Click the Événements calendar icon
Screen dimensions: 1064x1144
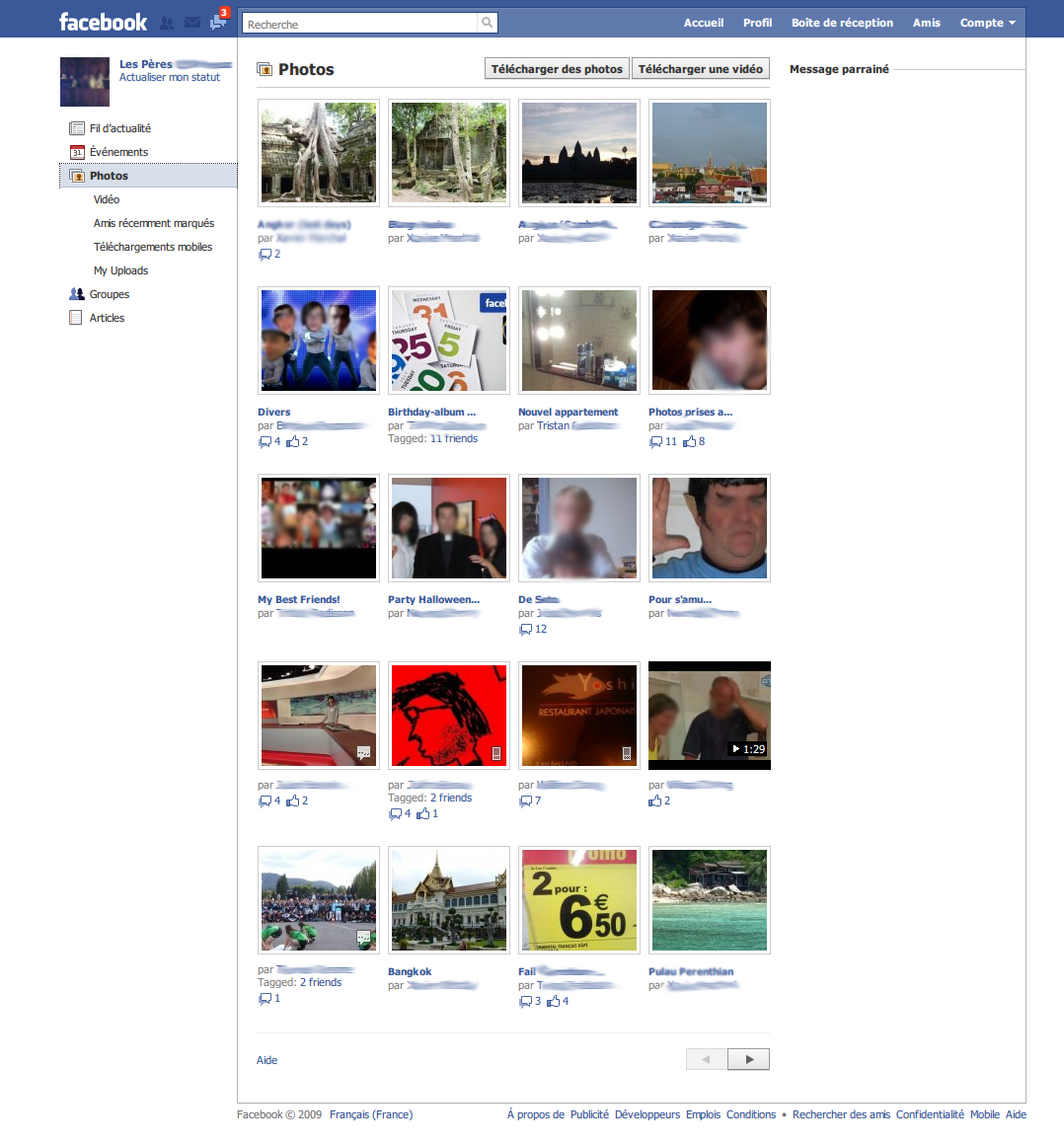[77, 152]
